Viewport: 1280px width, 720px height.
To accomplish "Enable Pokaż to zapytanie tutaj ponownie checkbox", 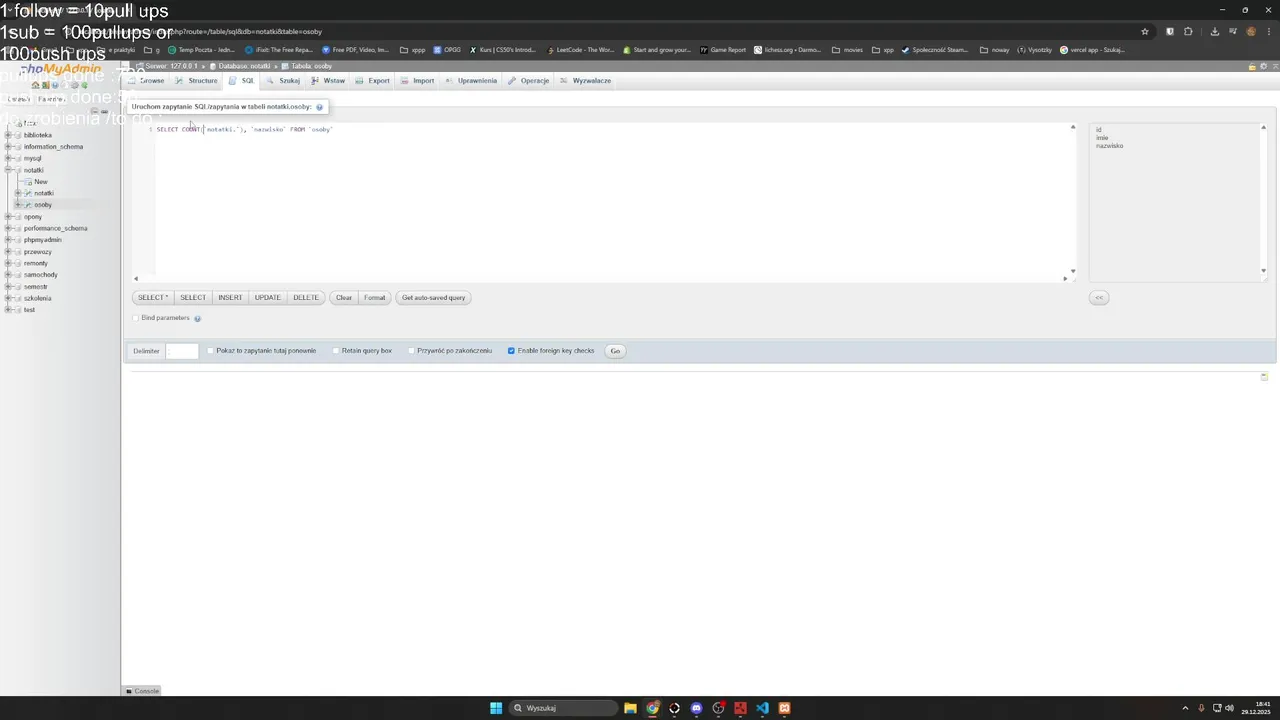I will point(211,351).
